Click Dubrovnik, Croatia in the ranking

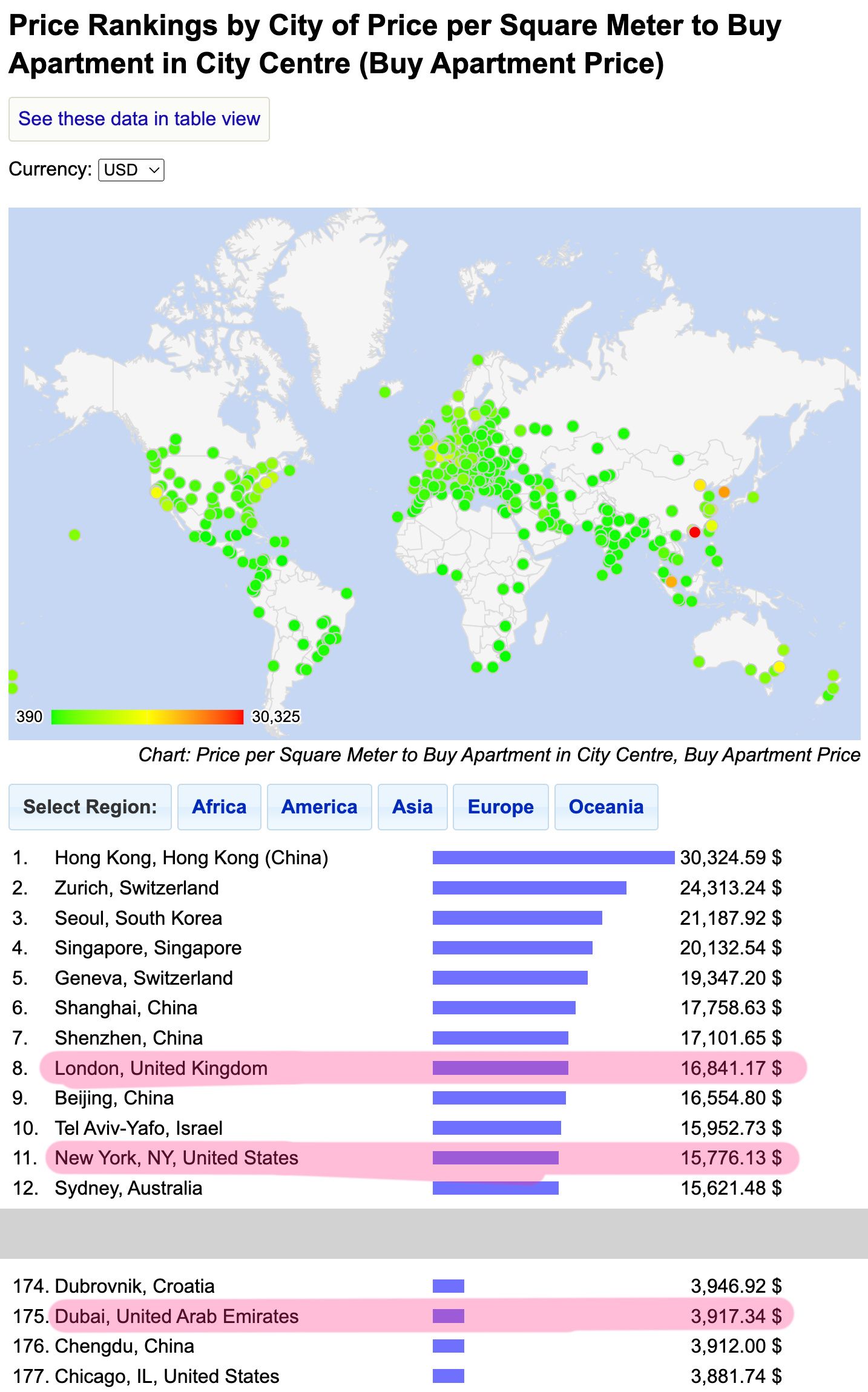click(x=134, y=1286)
